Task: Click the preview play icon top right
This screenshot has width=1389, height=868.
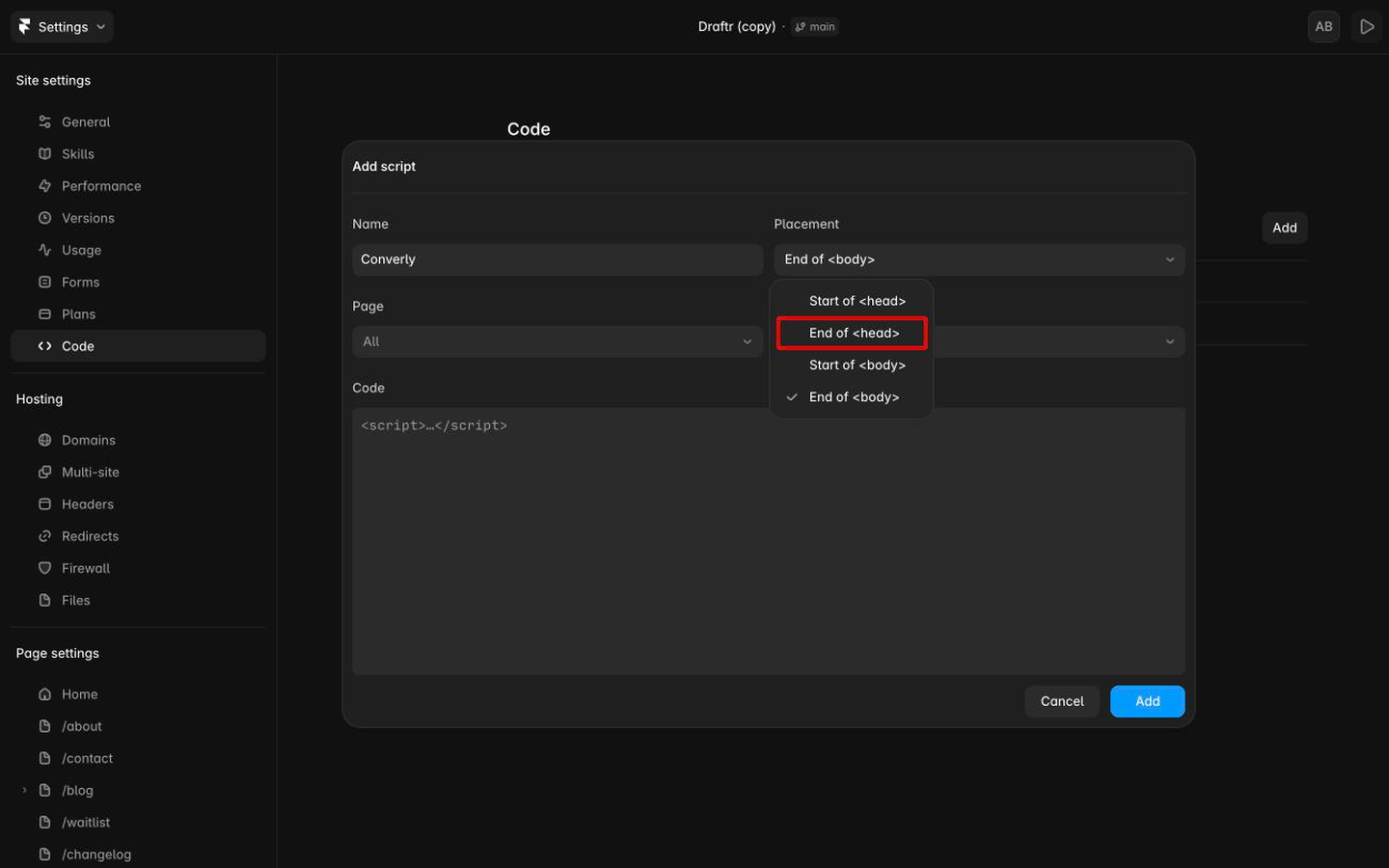Action: point(1367,27)
